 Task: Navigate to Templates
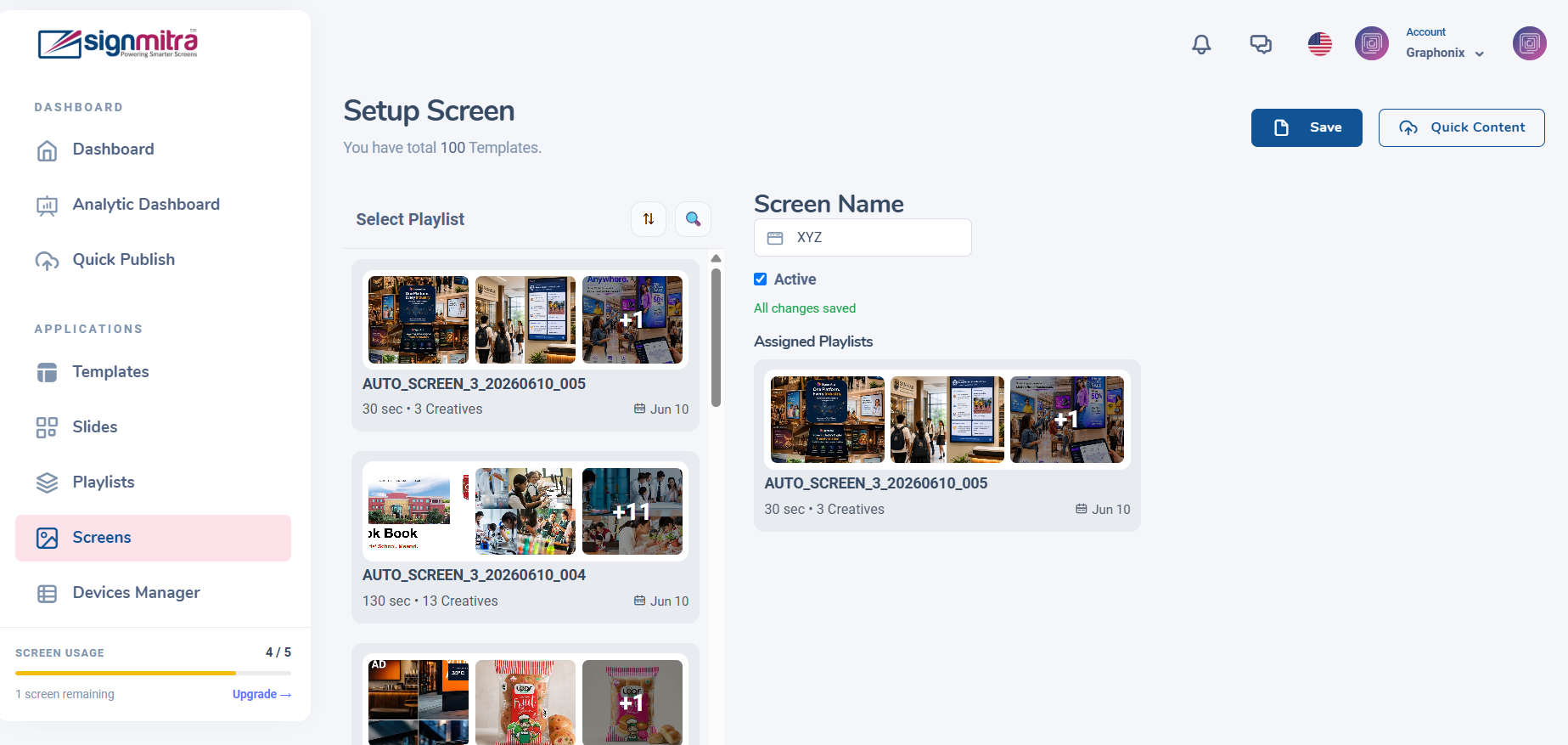[153, 372]
